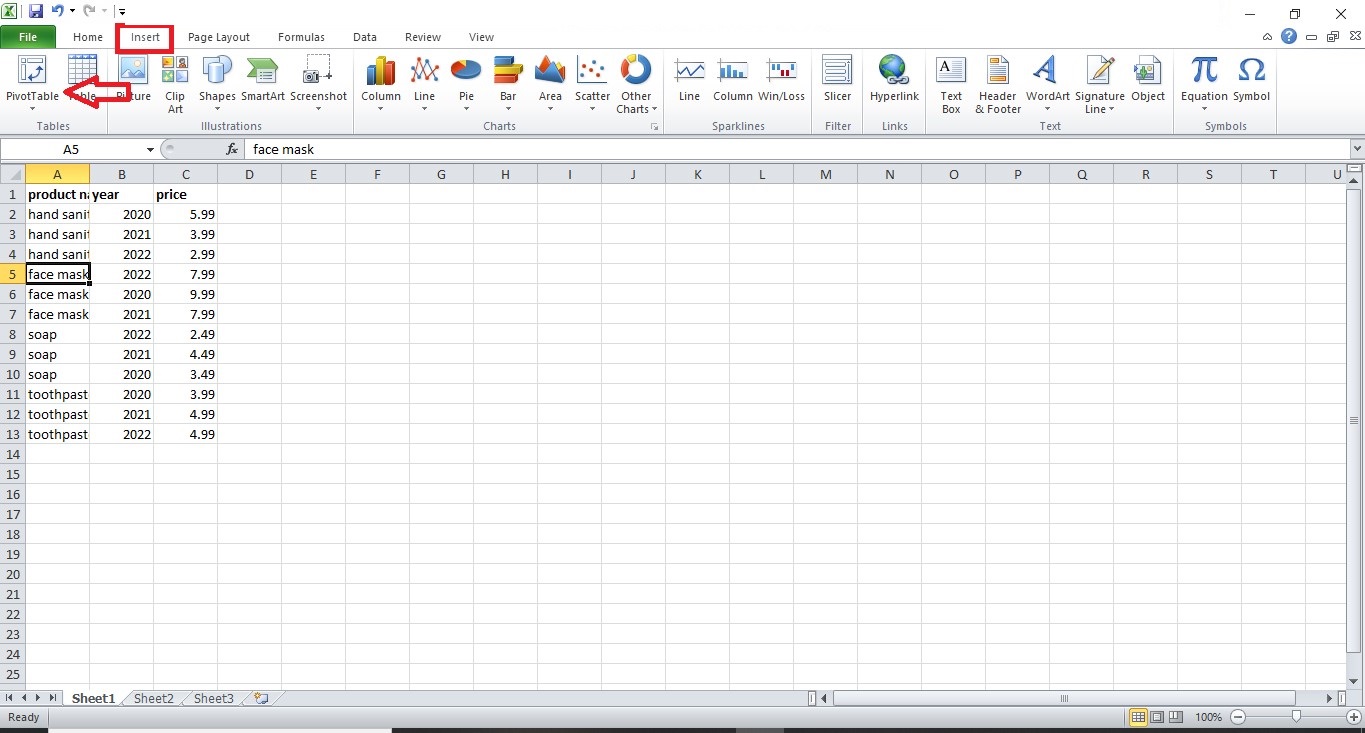Screen dimensions: 1365x733
Task: Take a Screenshot
Action: pyautogui.click(x=318, y=80)
